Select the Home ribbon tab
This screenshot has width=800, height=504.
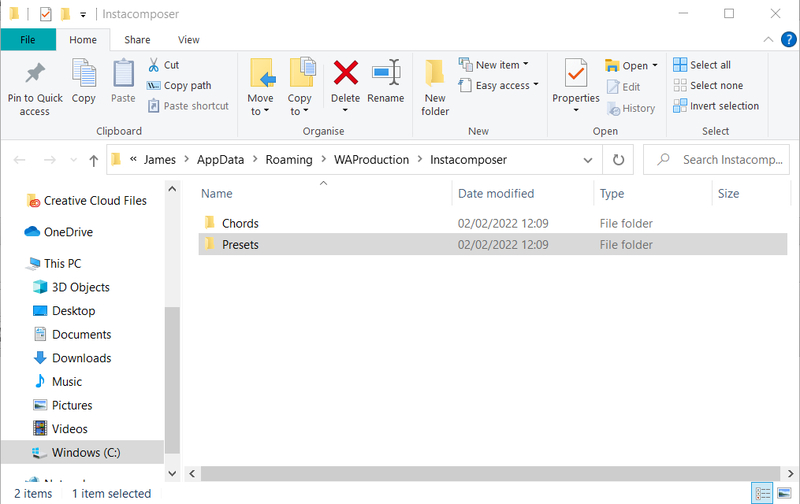point(83,39)
